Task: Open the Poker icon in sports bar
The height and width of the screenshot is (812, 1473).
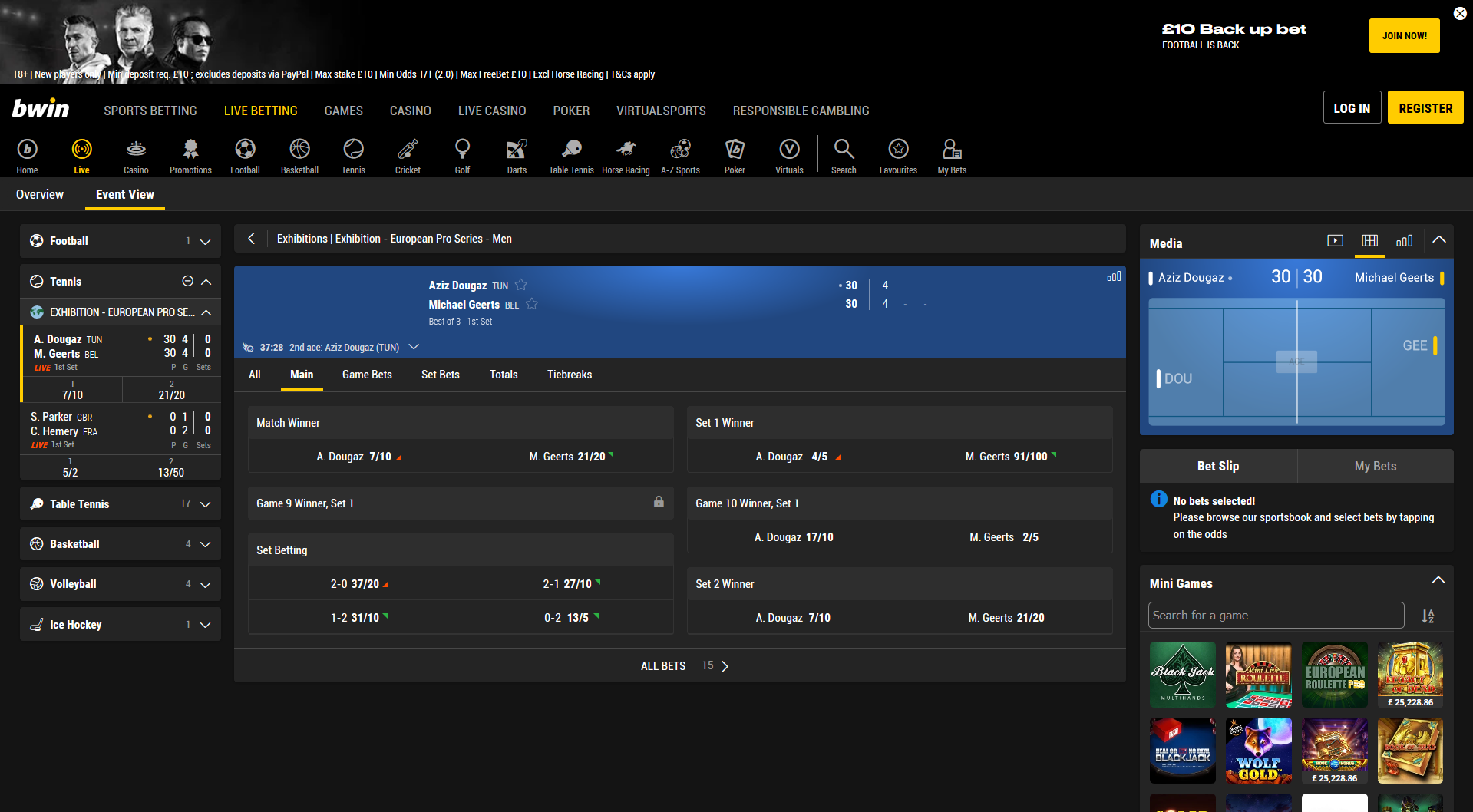Action: pyautogui.click(x=735, y=156)
